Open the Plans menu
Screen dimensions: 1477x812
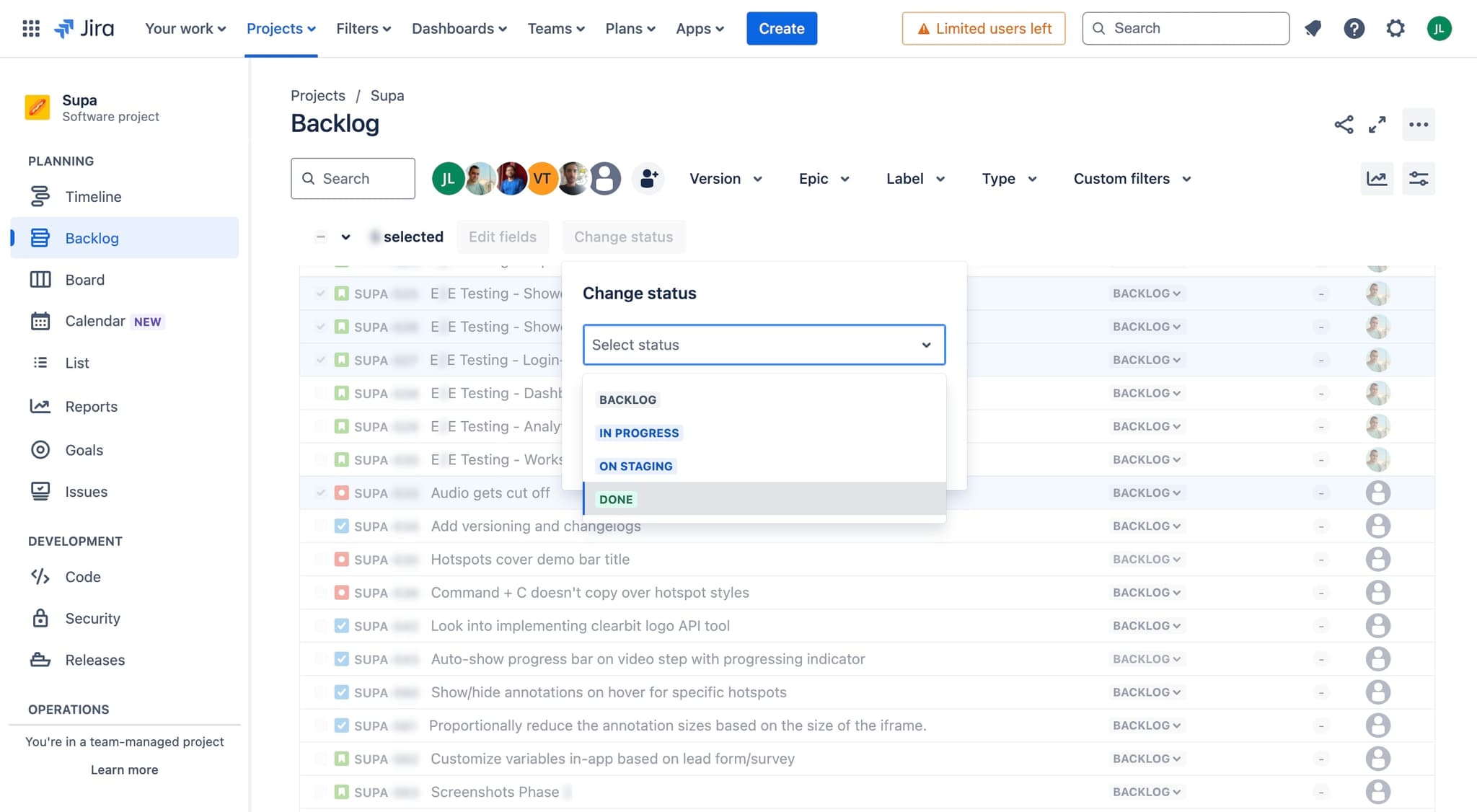coord(630,28)
